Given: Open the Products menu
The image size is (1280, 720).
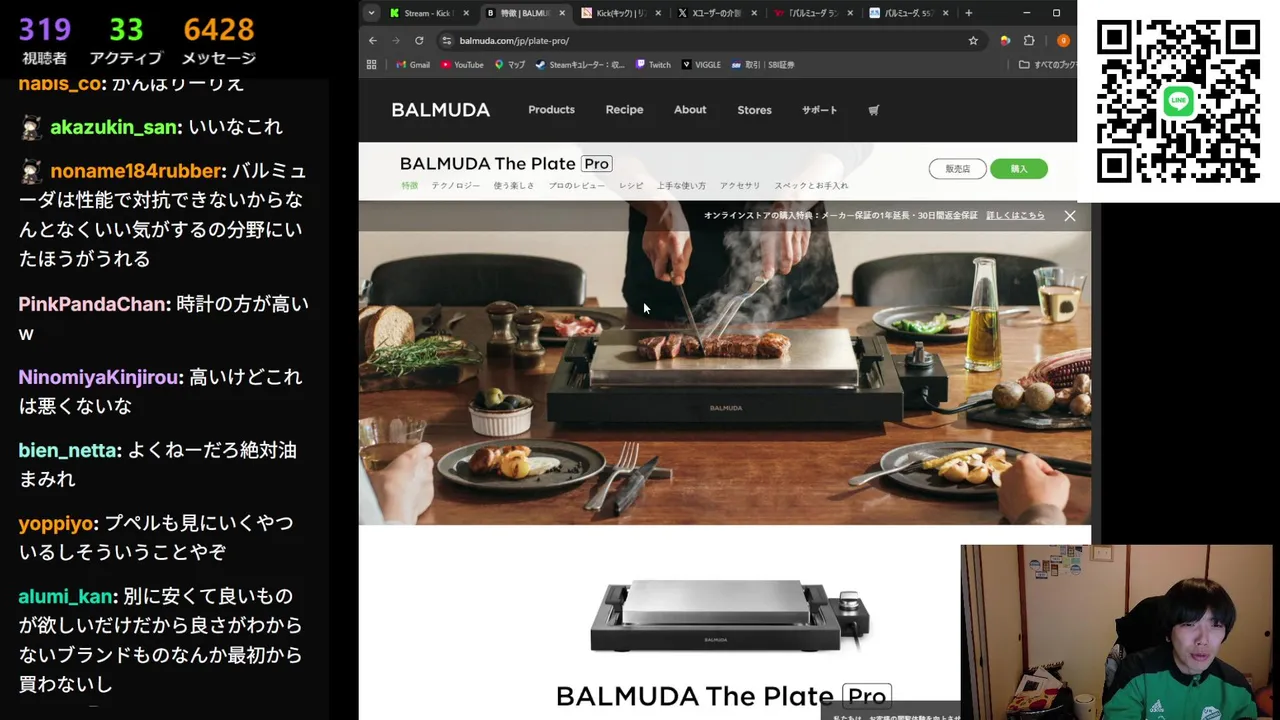Looking at the screenshot, I should click(551, 110).
